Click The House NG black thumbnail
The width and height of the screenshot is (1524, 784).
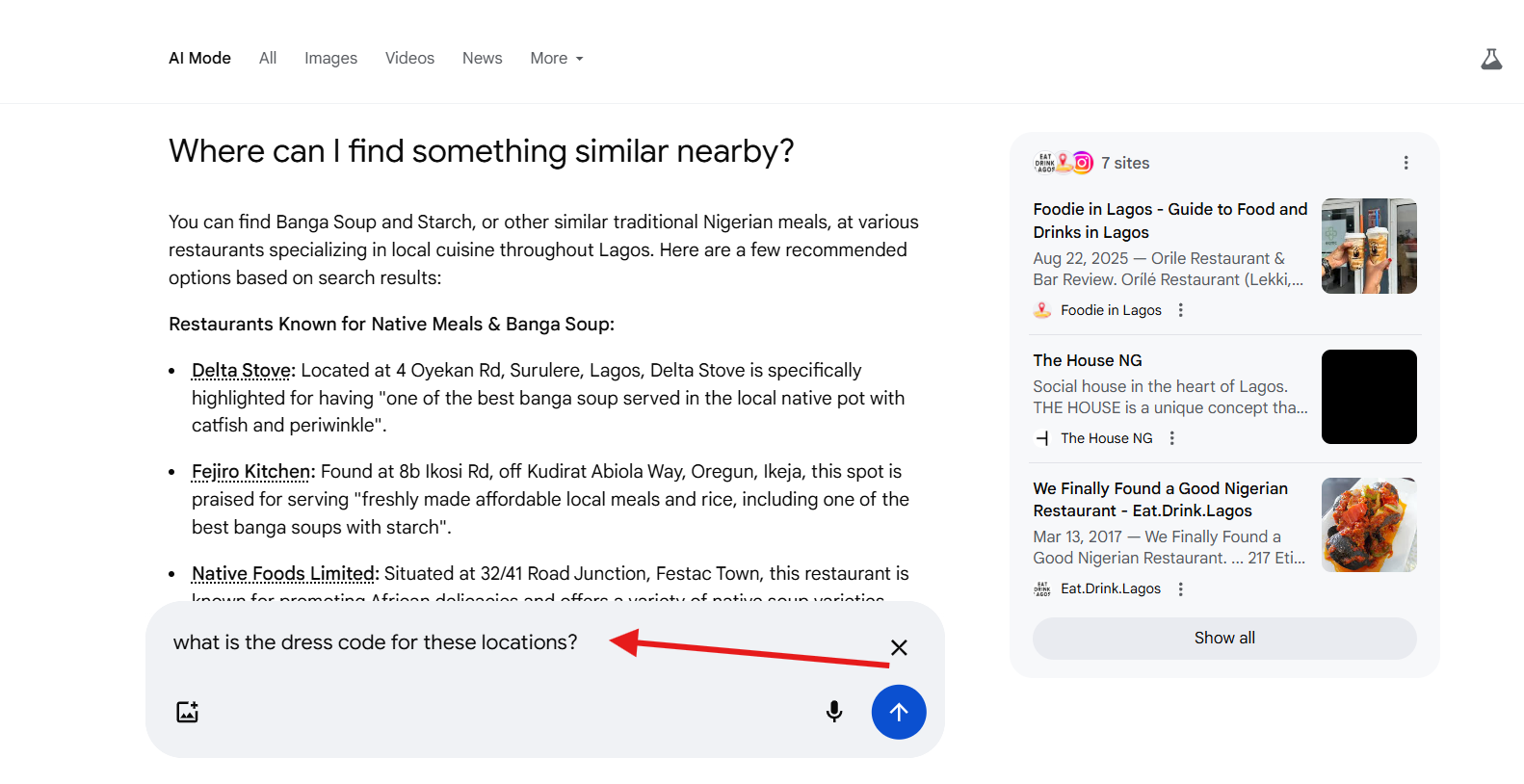coord(1369,397)
